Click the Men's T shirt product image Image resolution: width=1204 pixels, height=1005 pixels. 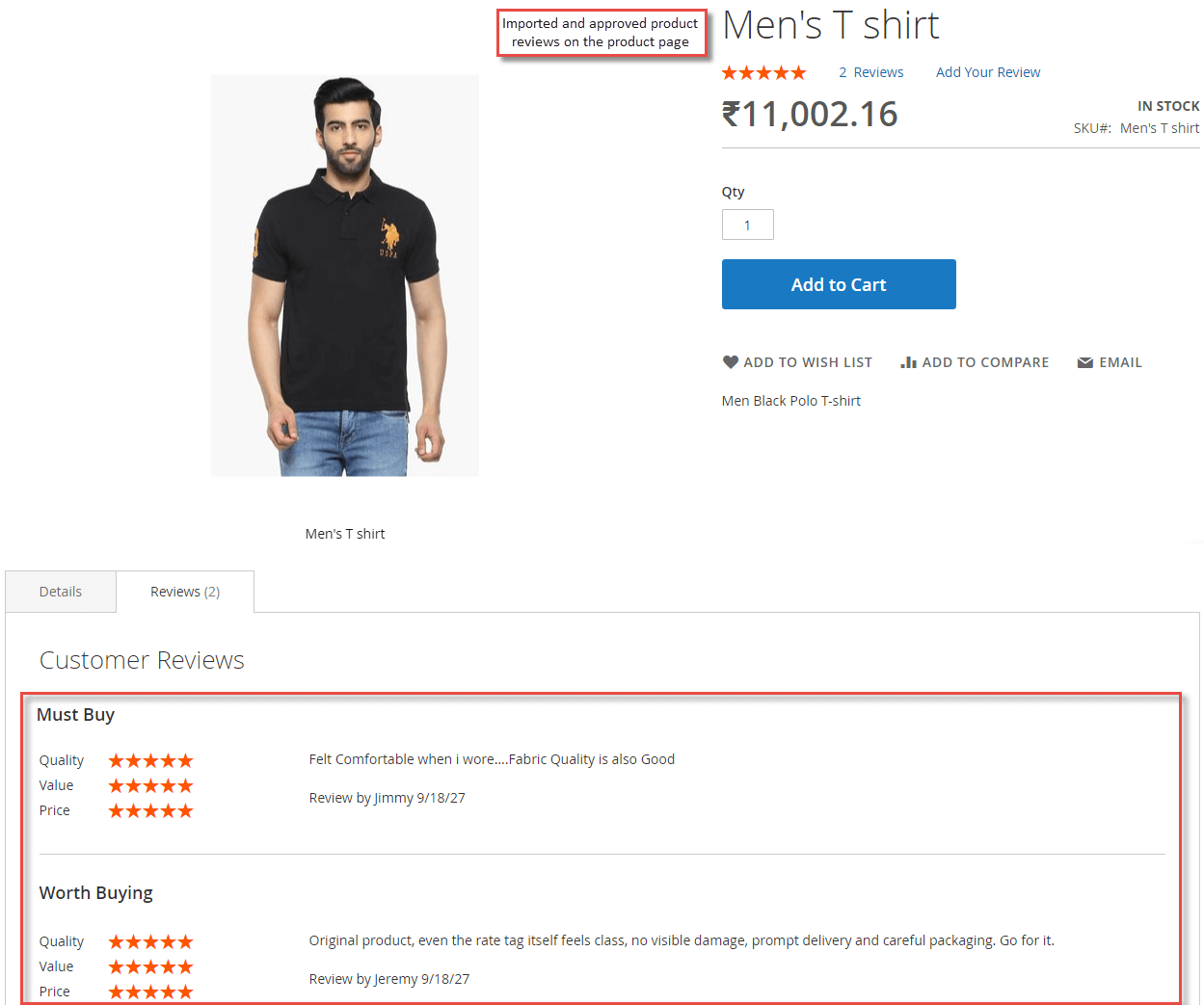pos(345,276)
